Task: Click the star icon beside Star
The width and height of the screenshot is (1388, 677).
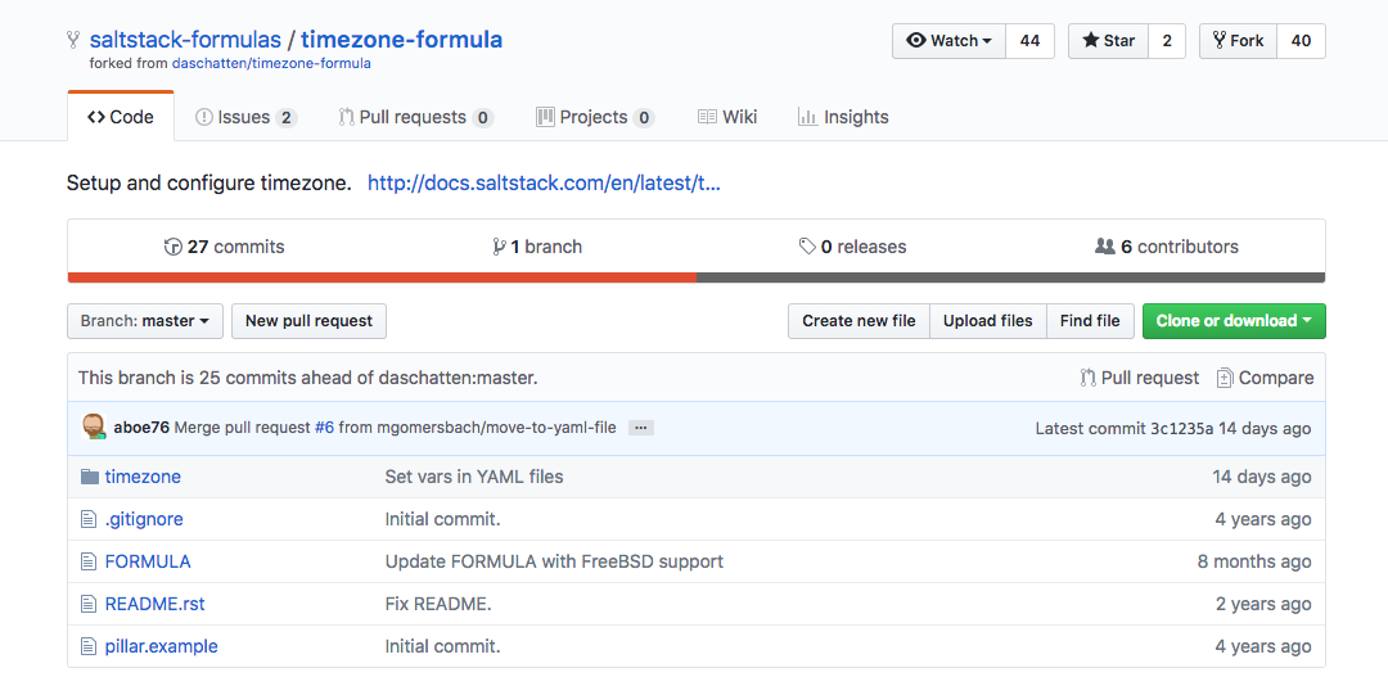Action: 1089,41
